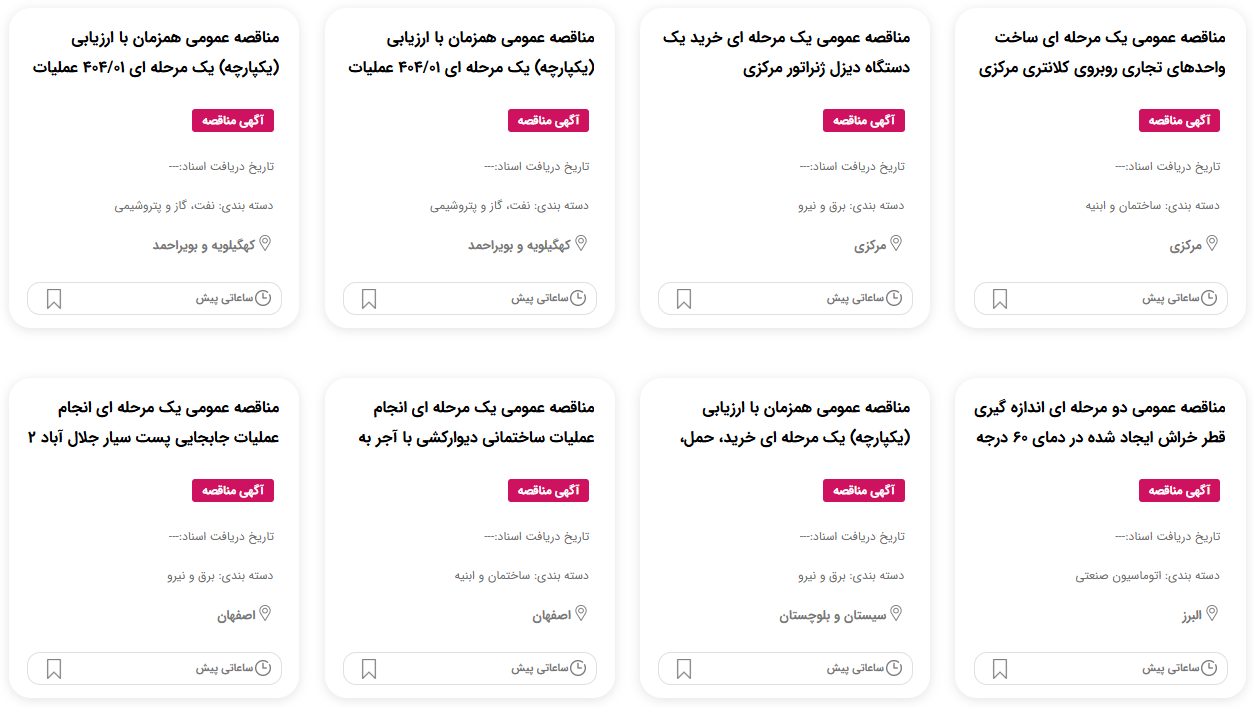Click the location pin icon next to البرز
The width and height of the screenshot is (1254, 708).
pyautogui.click(x=1212, y=613)
